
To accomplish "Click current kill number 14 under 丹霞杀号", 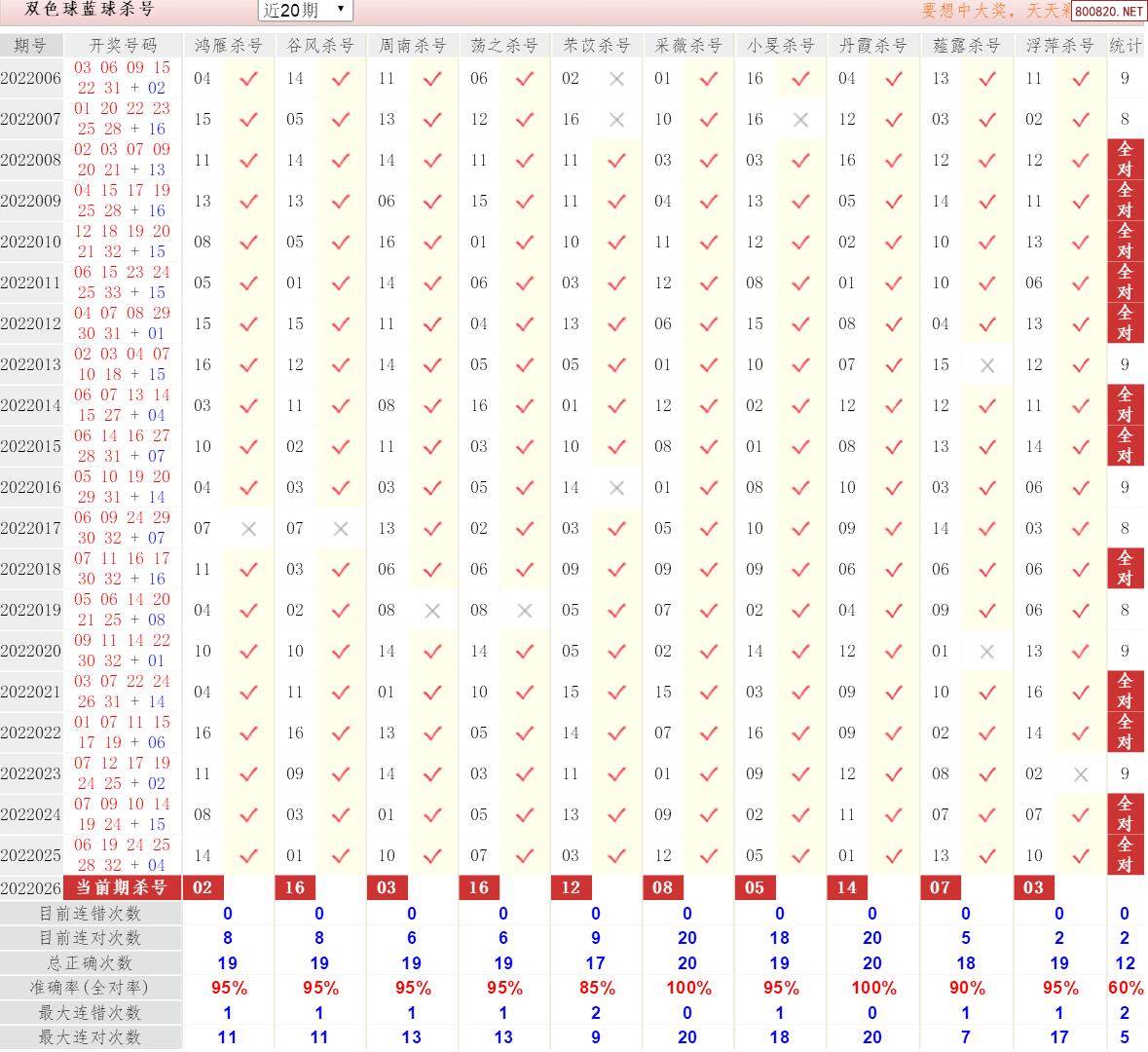I will [847, 888].
